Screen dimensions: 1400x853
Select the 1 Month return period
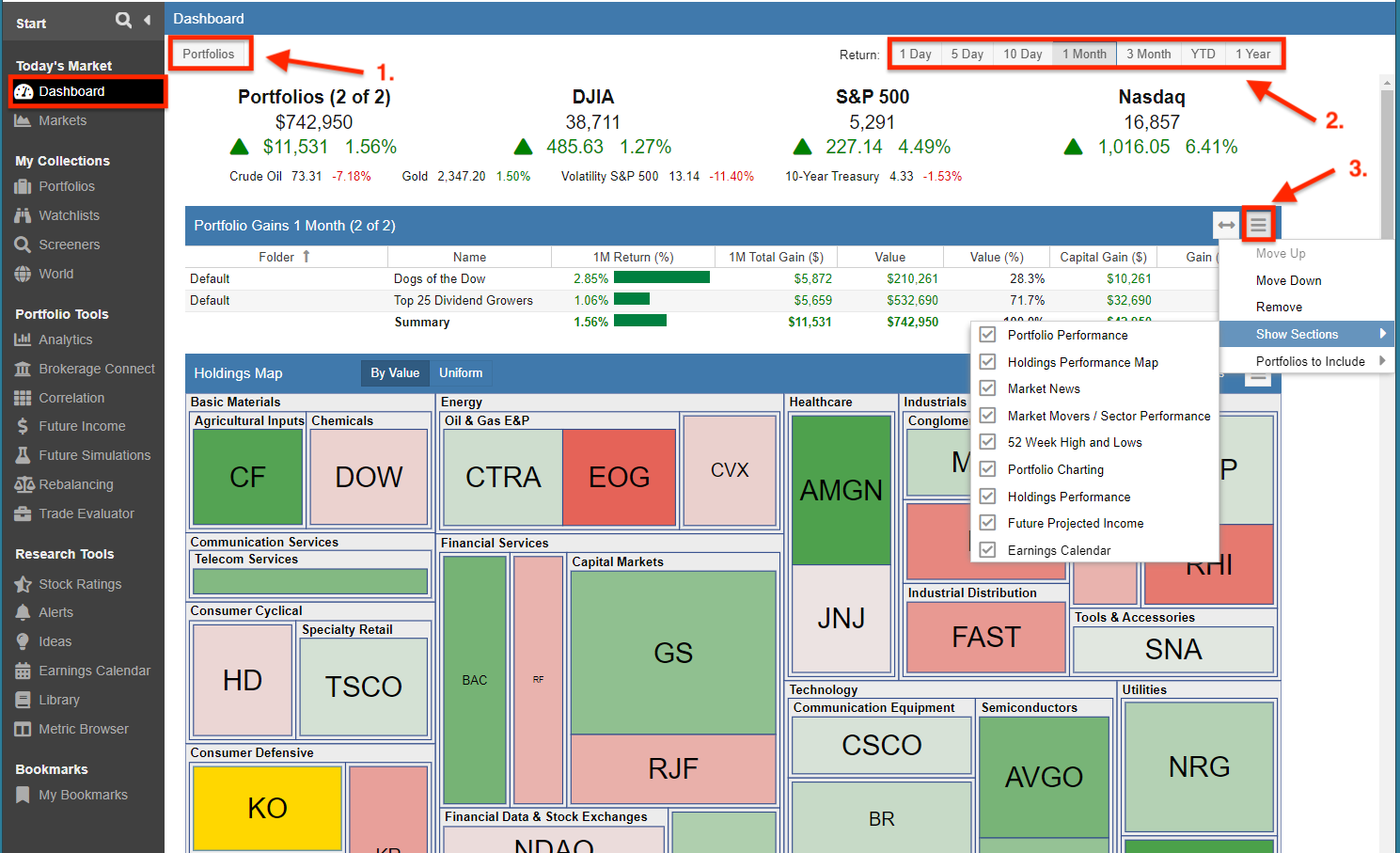pyautogui.click(x=1084, y=54)
